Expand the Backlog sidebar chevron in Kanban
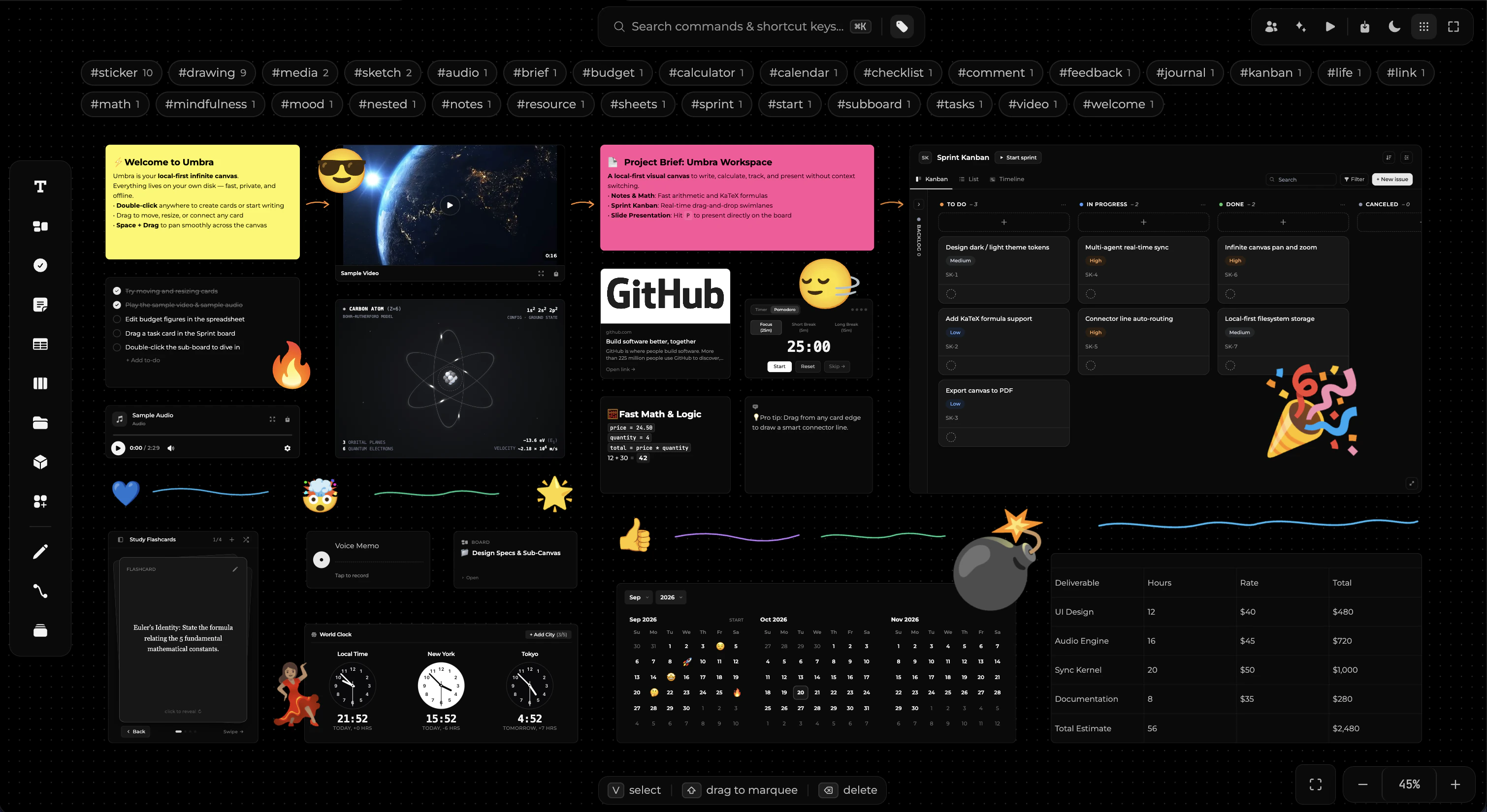The height and width of the screenshot is (812, 1487). (x=918, y=204)
